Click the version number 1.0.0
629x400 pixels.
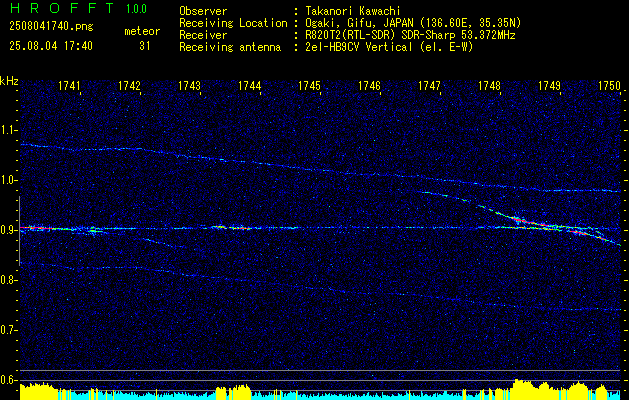coord(136,9)
